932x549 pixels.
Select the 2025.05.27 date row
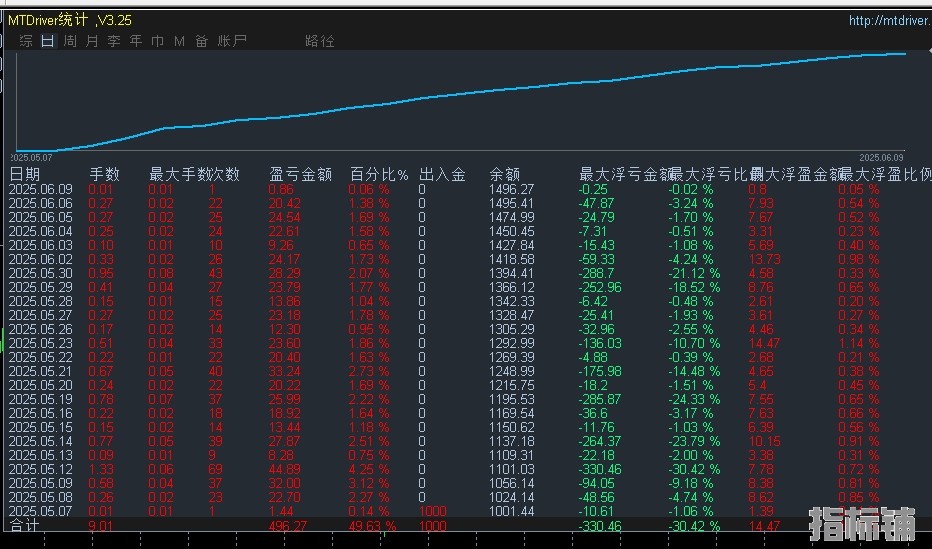pos(40,315)
